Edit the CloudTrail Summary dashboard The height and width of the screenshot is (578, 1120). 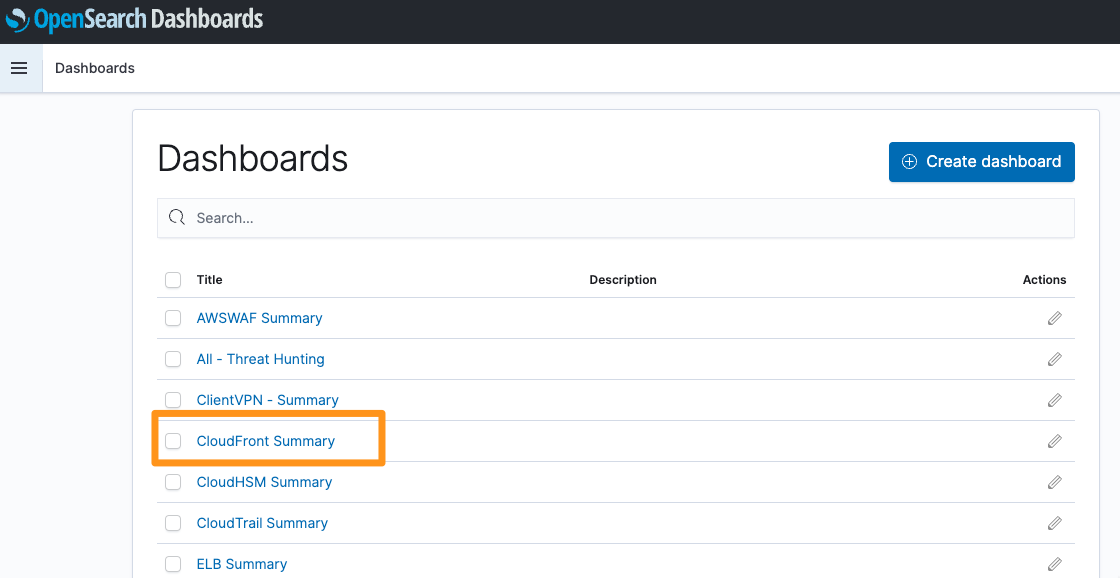coord(1054,523)
